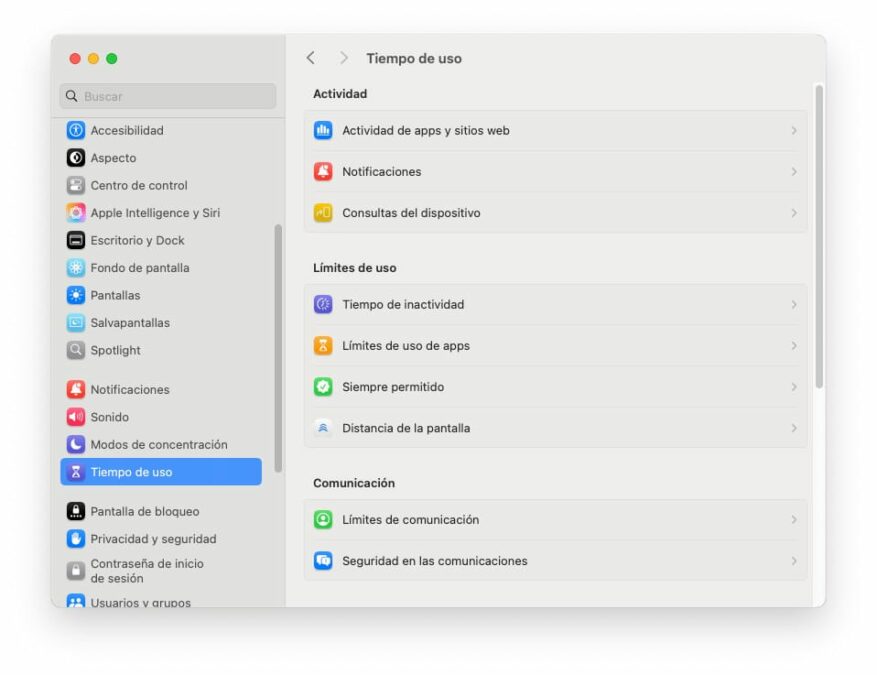Click the Salvapantallas icon

pos(76,322)
